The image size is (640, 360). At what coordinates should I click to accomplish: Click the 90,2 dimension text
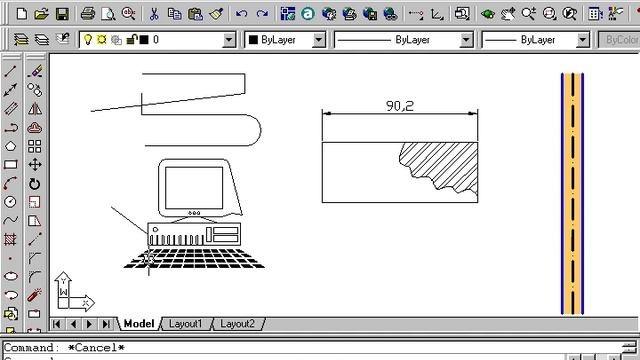(400, 106)
